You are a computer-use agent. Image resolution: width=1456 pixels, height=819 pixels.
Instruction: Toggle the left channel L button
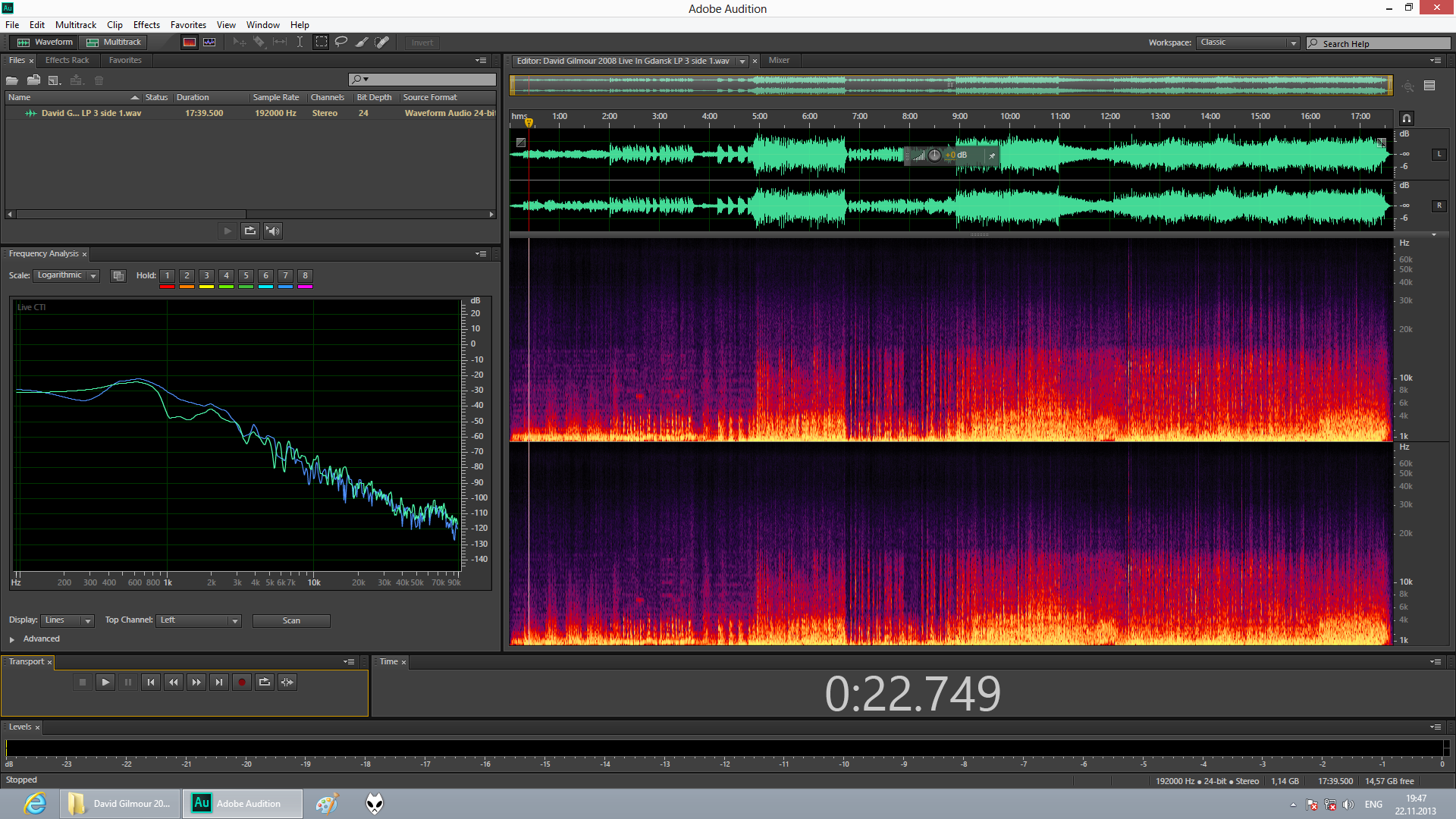1439,154
